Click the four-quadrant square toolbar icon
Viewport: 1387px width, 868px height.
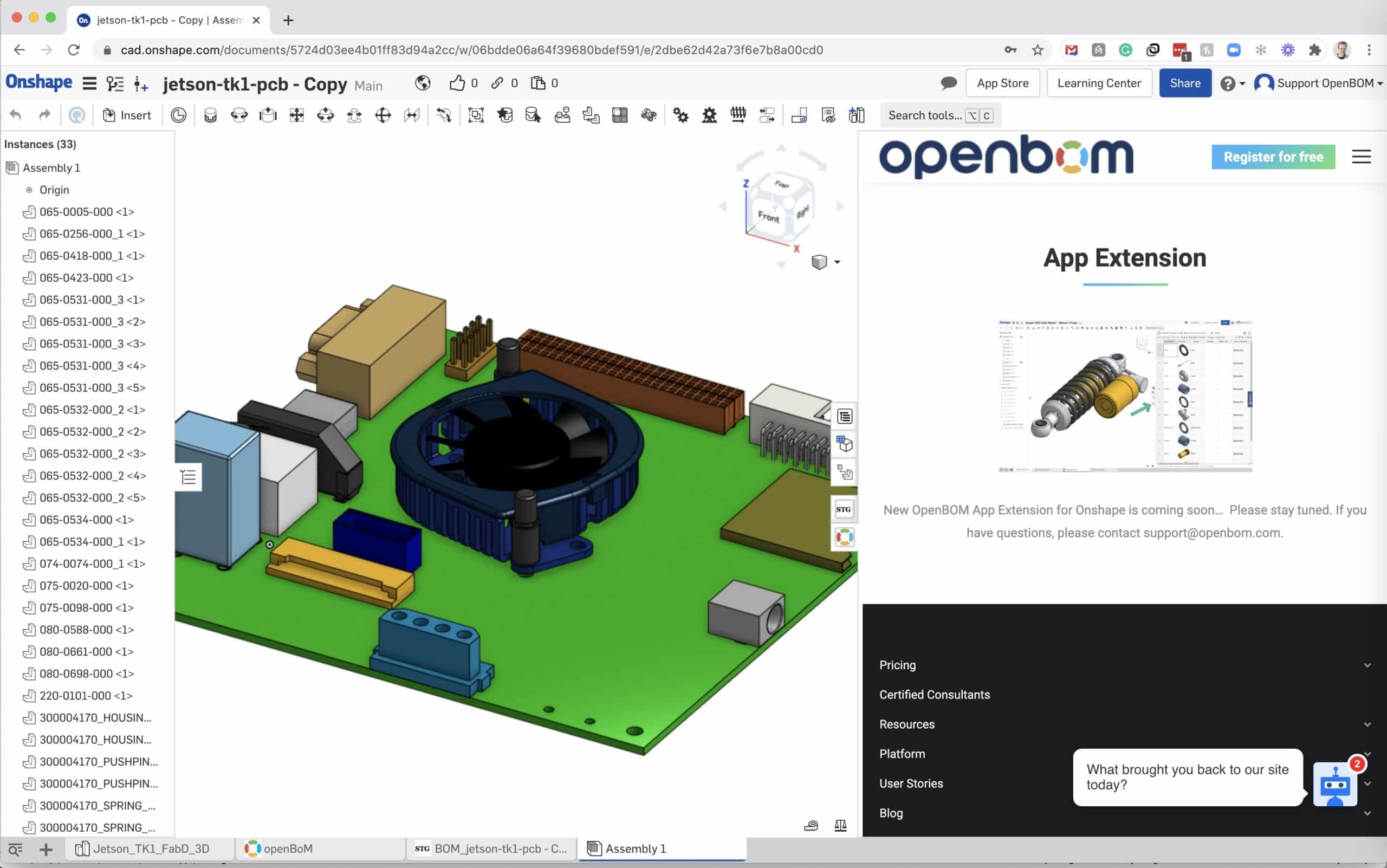620,115
